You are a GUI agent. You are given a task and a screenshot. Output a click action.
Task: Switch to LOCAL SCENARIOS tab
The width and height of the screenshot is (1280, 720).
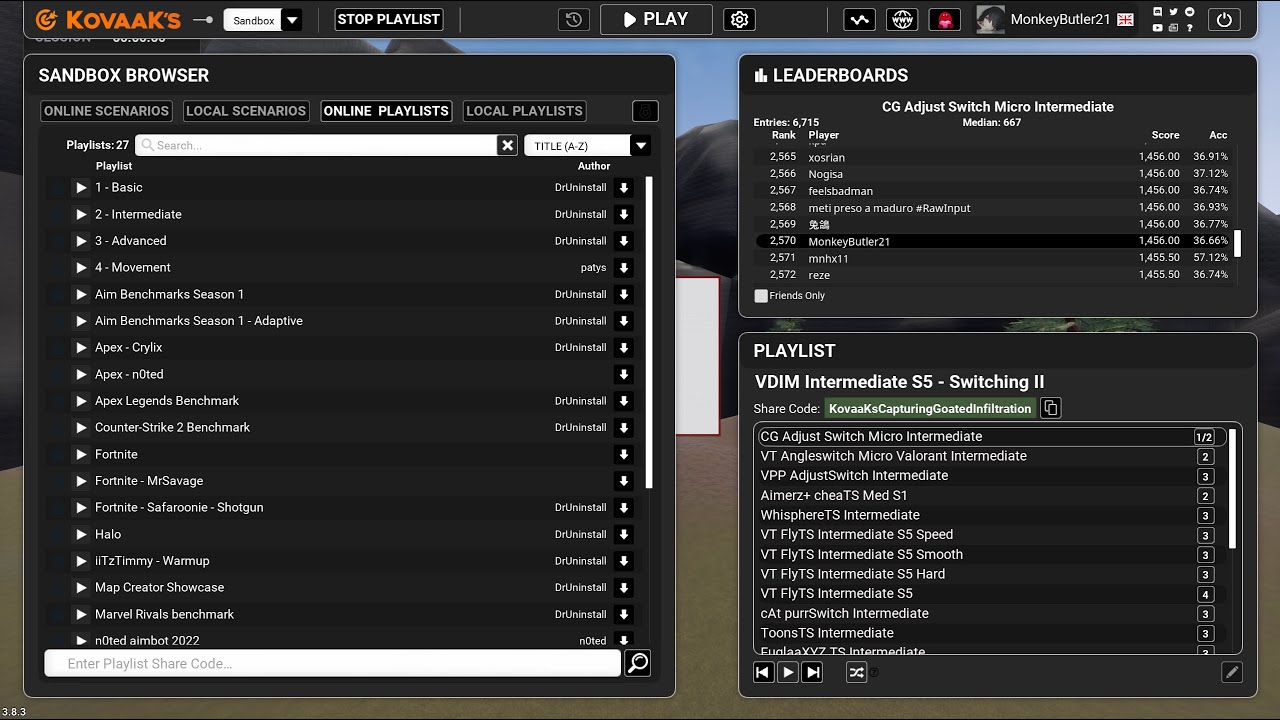pos(246,111)
